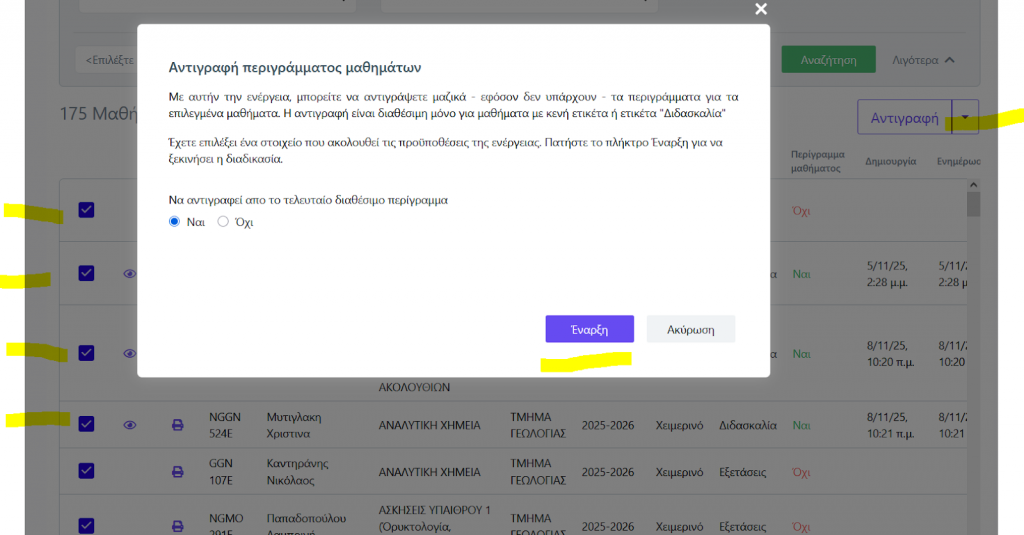Select the Όχι radio button

tap(223, 222)
